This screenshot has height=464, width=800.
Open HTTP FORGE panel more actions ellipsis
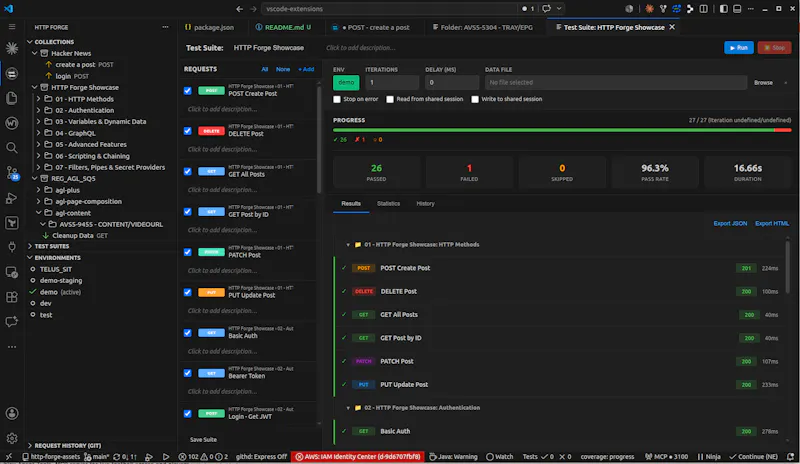pyautogui.click(x=165, y=27)
